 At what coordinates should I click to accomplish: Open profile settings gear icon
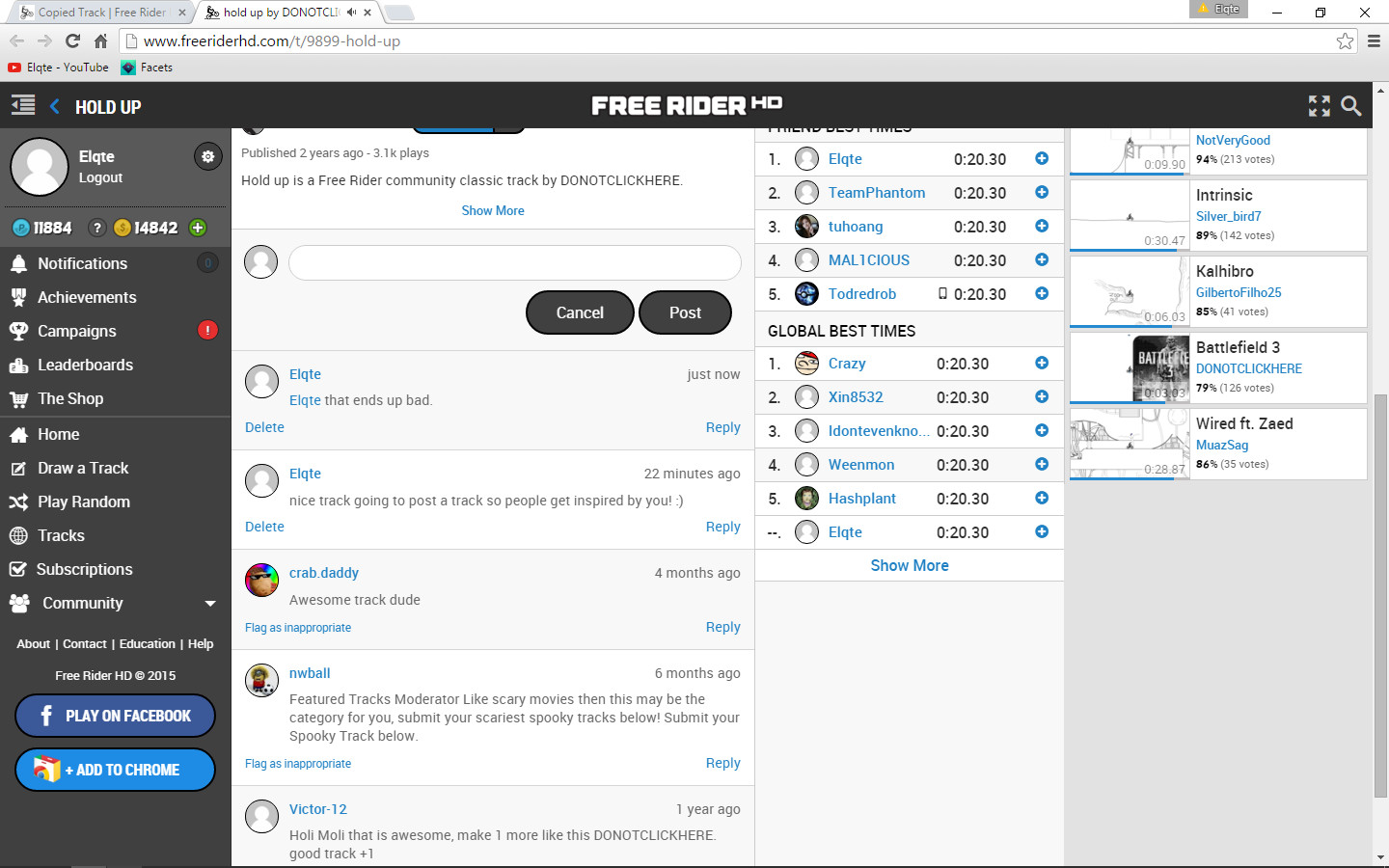(x=207, y=156)
